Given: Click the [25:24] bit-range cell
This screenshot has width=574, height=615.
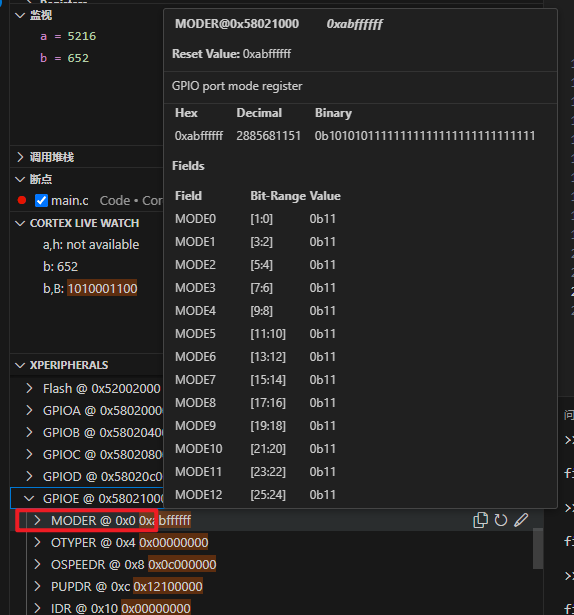Looking at the screenshot, I should (x=268, y=495).
